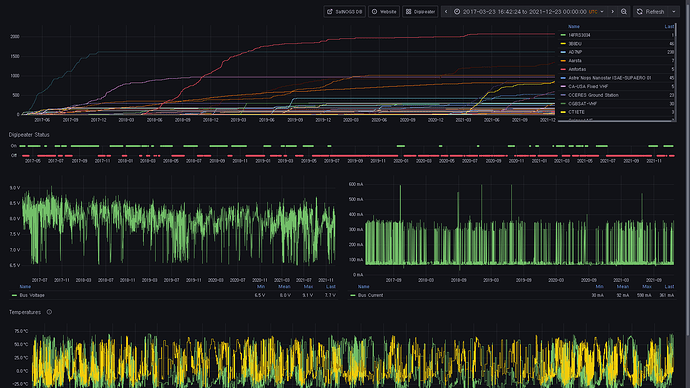This screenshot has height=388, width=690.
Task: Sort Bus Current legend by Min
Action: (599, 286)
